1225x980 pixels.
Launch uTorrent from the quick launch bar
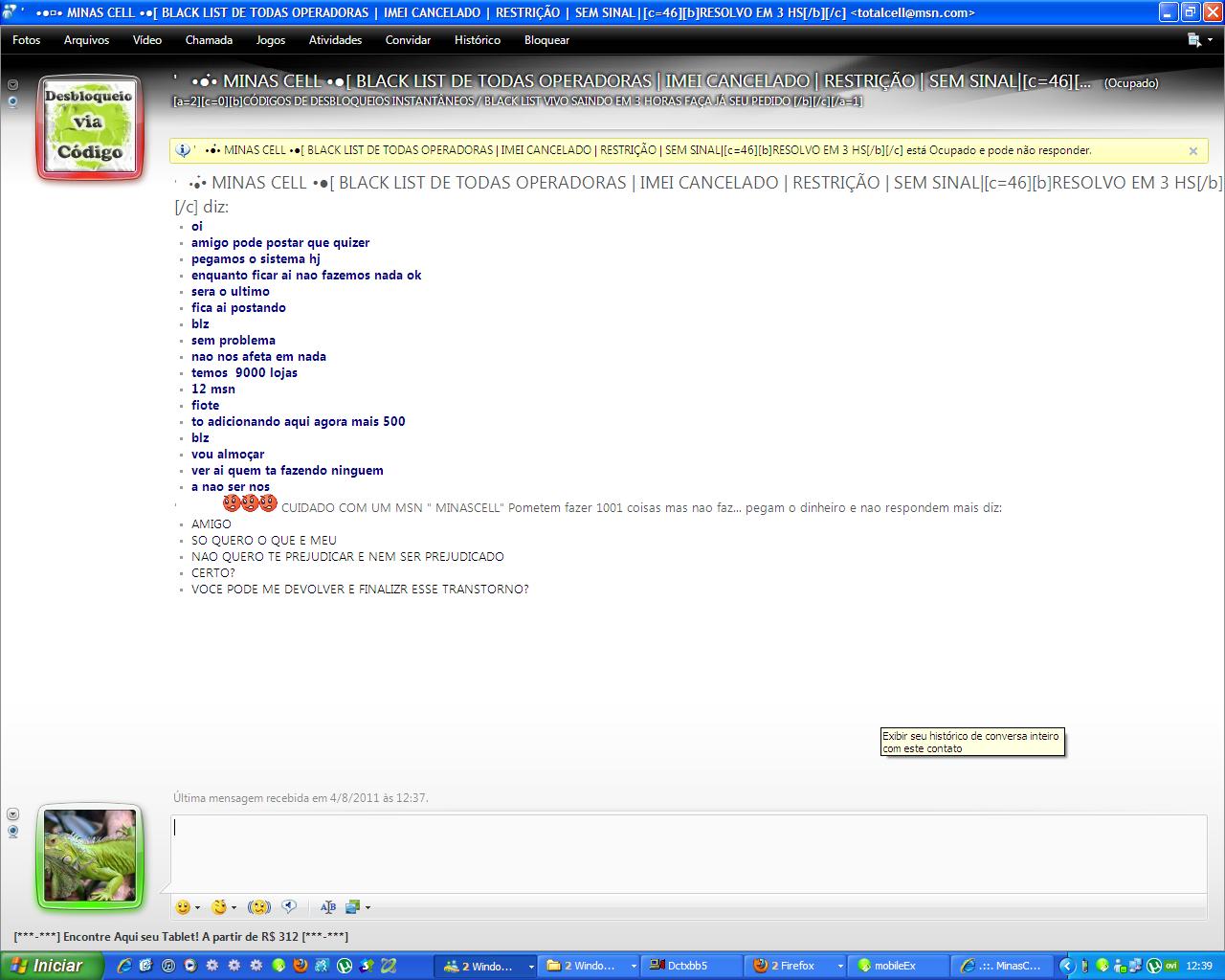[x=345, y=966]
